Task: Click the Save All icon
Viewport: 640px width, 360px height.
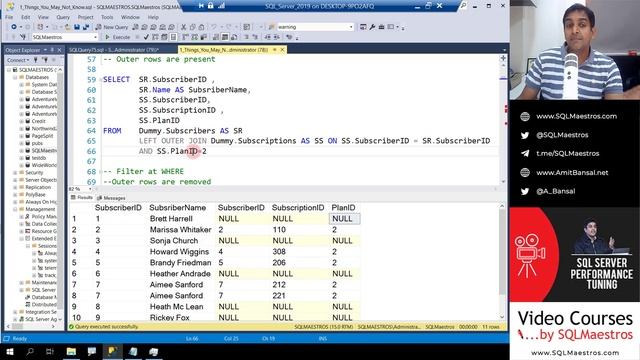Action: [86, 27]
